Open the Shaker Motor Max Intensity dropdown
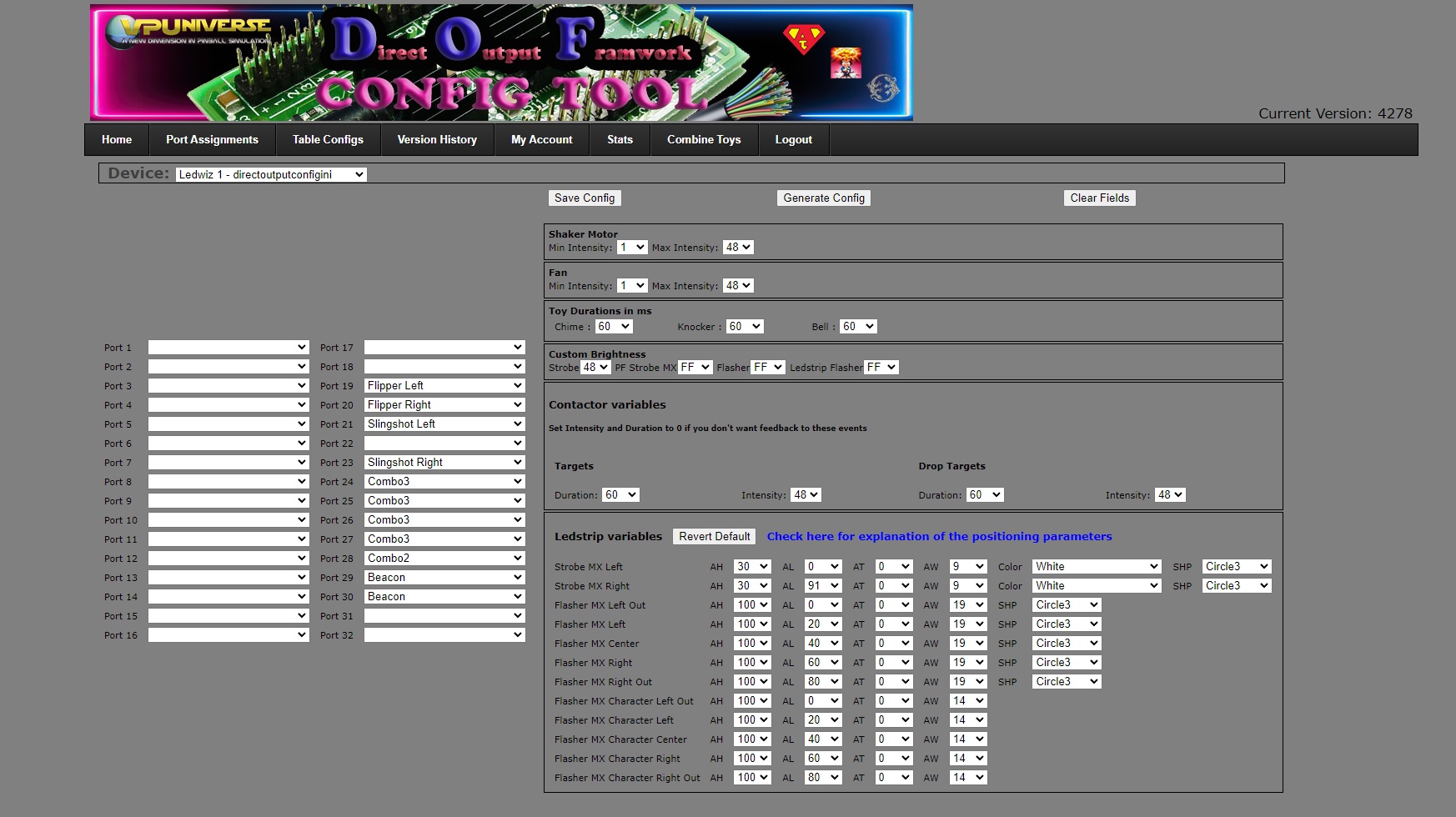Screen dimensions: 1456x817 pos(737,247)
